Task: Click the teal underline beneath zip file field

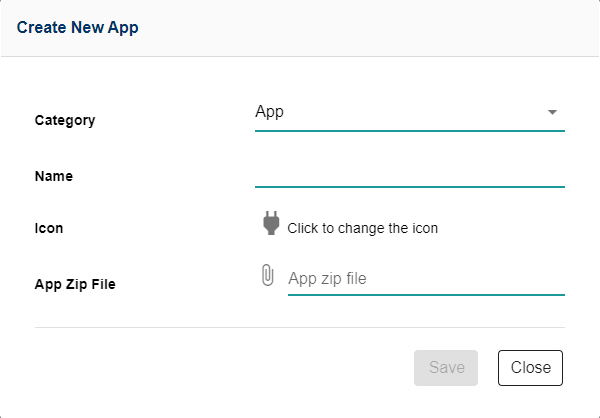Action: point(425,295)
